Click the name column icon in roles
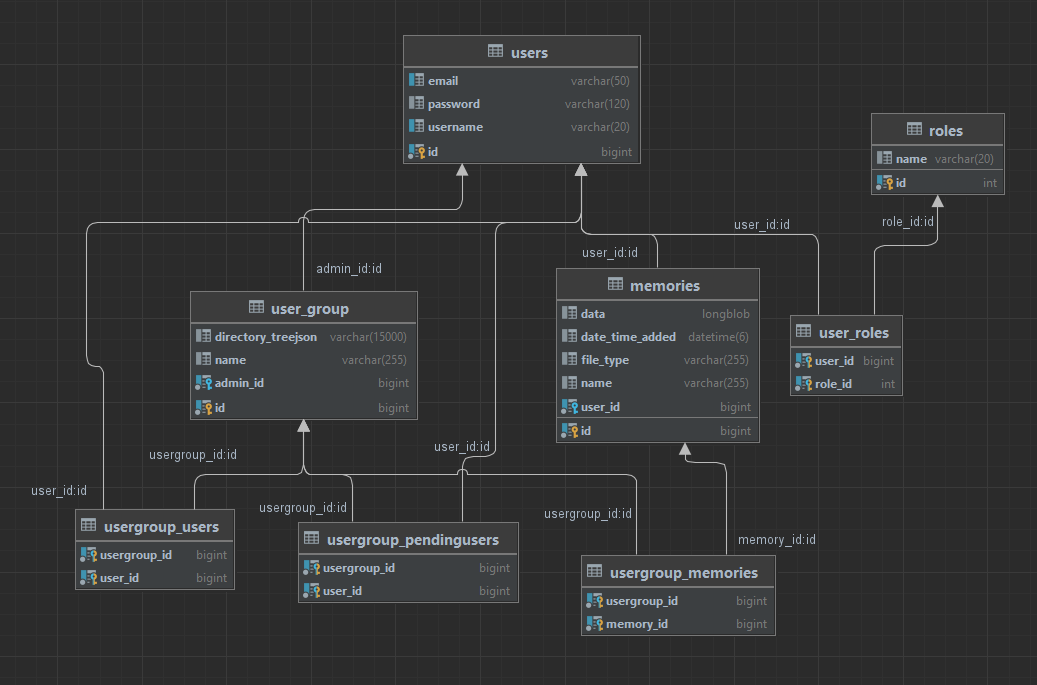The height and width of the screenshot is (685, 1037). 884,158
